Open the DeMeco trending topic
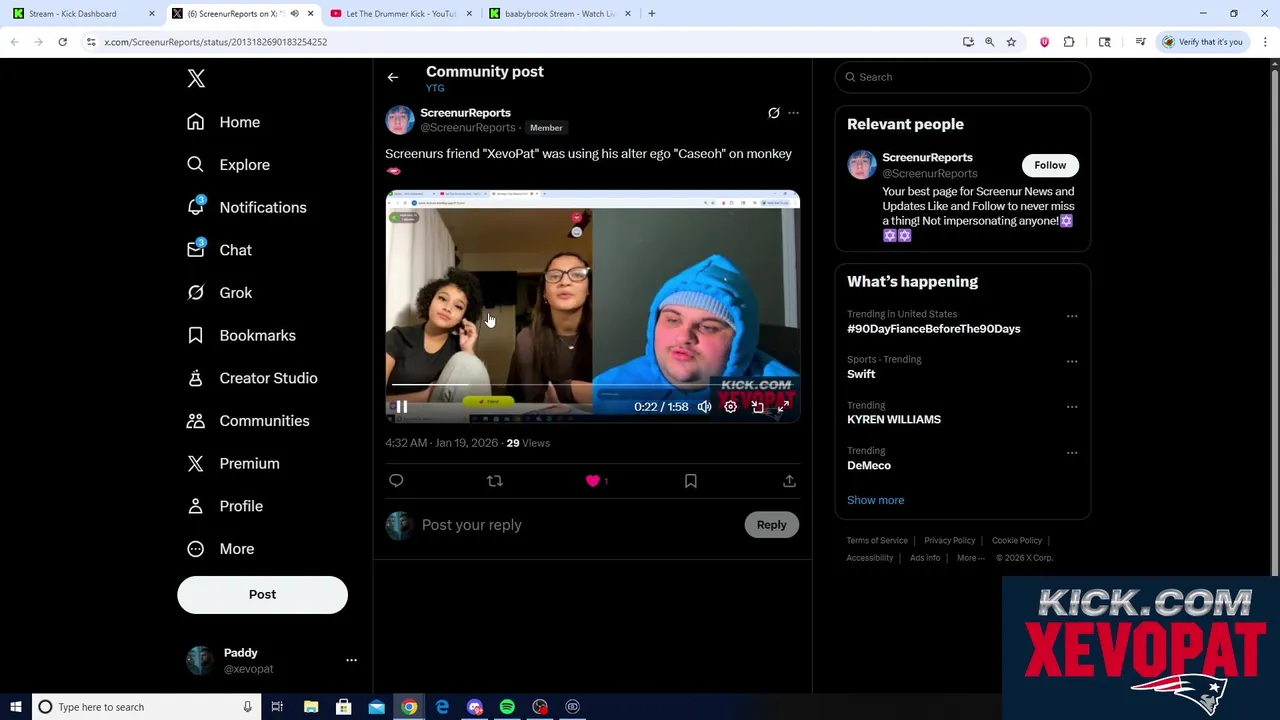The image size is (1280, 720). point(869,465)
